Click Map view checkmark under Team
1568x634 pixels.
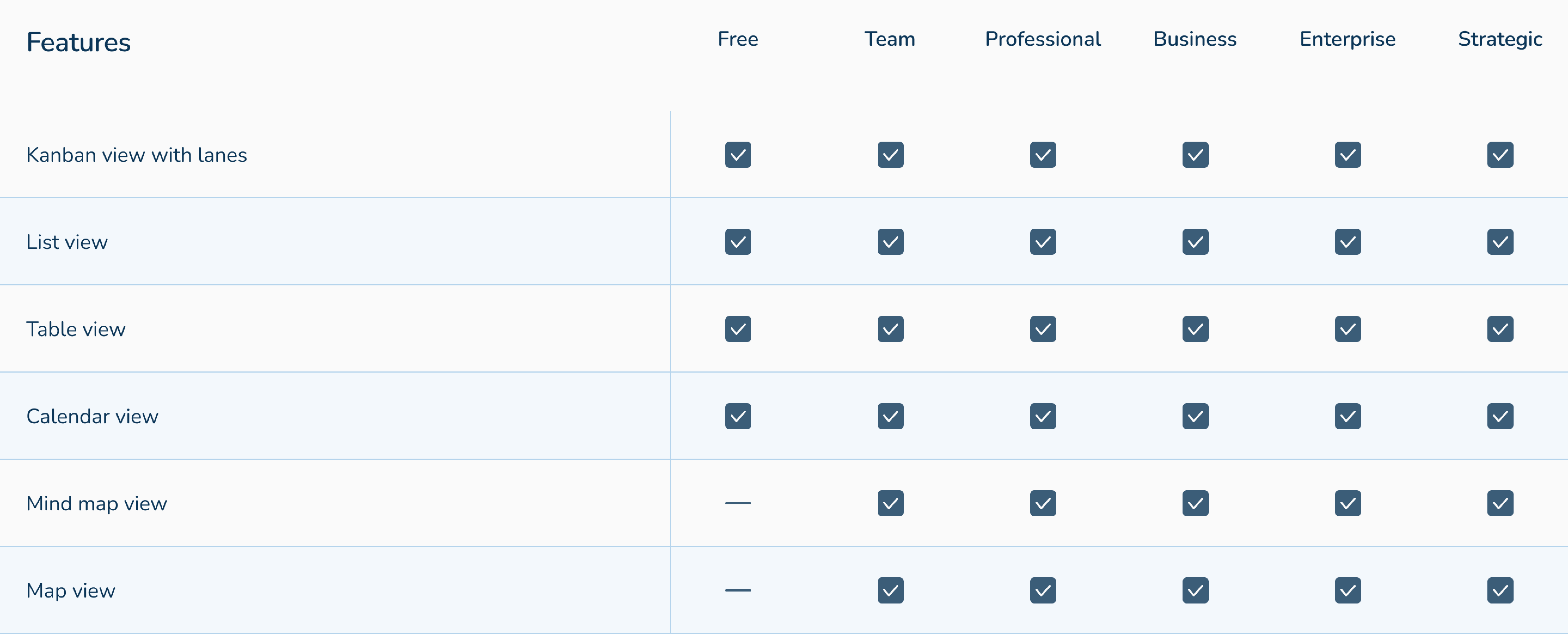click(x=890, y=590)
